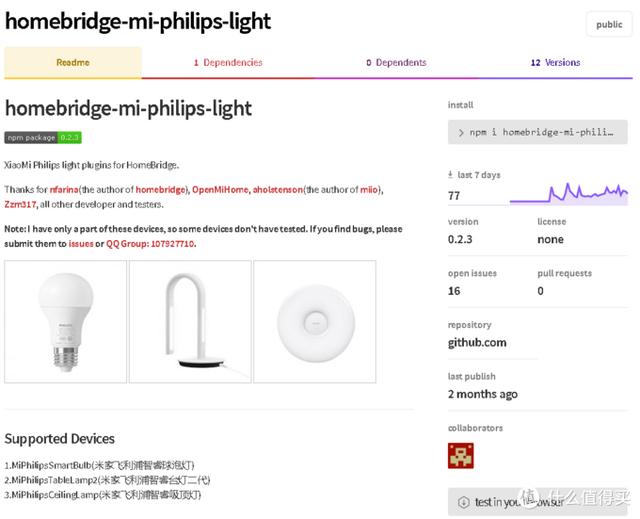This screenshot has width=640, height=519.
Task: Click the collaborator avatar icon
Action: point(461,455)
